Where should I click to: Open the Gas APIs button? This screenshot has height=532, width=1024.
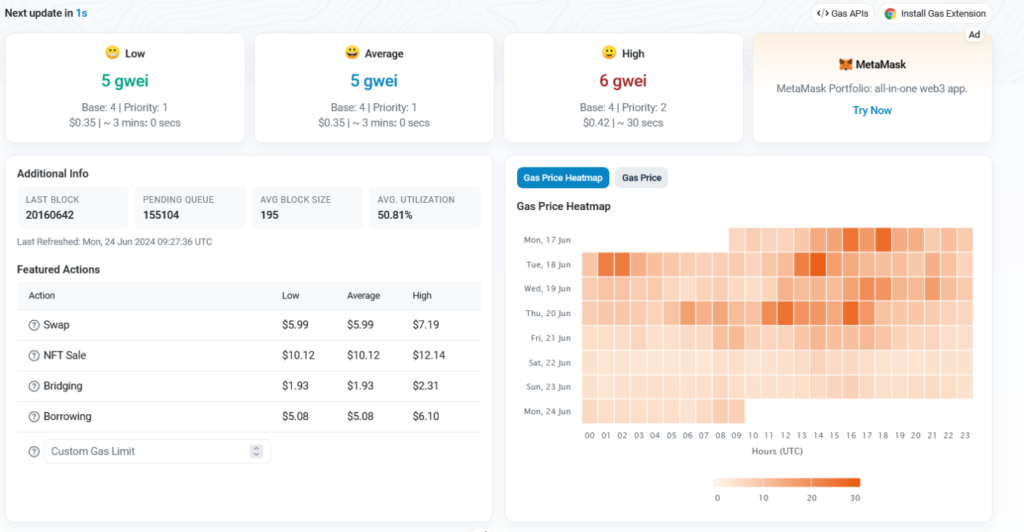tap(843, 14)
